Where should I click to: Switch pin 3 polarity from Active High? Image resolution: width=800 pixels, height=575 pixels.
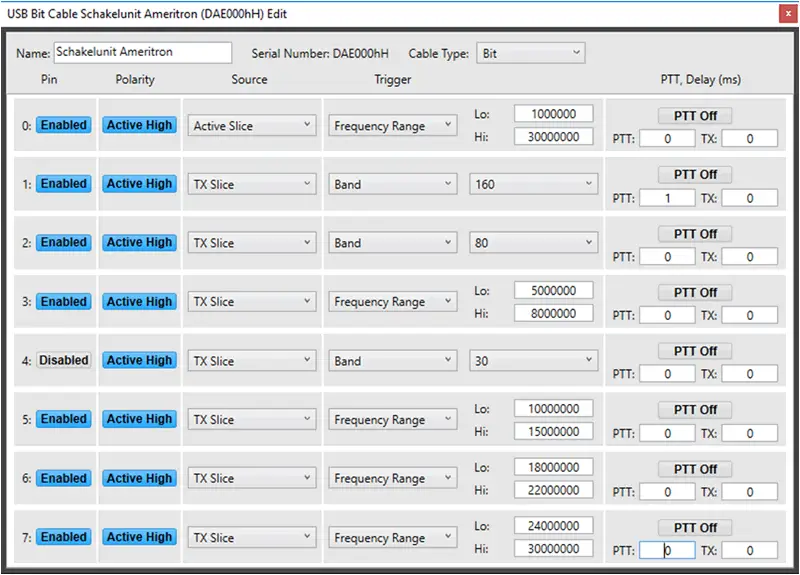tap(139, 302)
